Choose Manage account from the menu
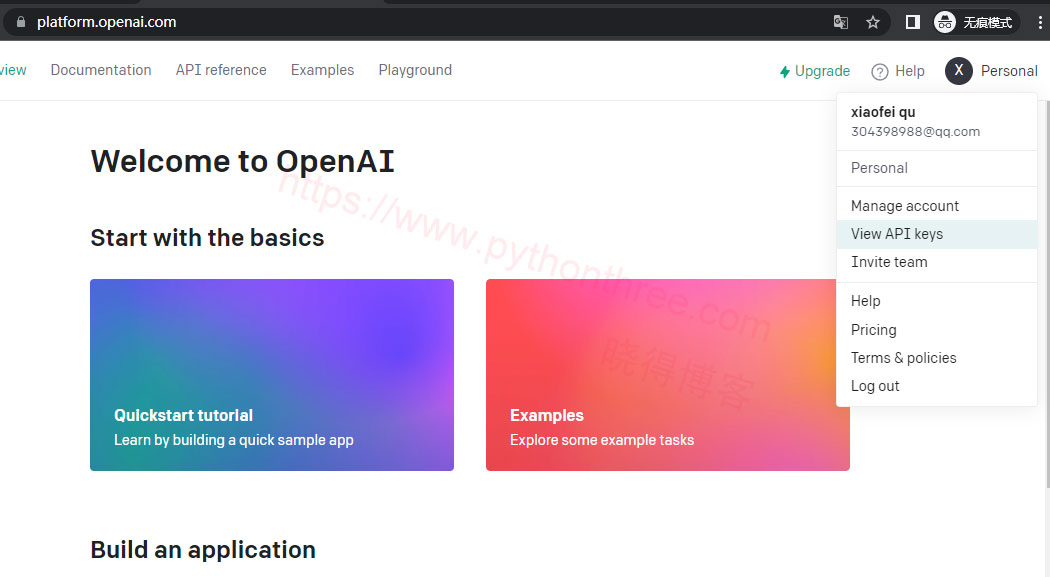Screen dimensions: 1050x577 click(937, 205)
